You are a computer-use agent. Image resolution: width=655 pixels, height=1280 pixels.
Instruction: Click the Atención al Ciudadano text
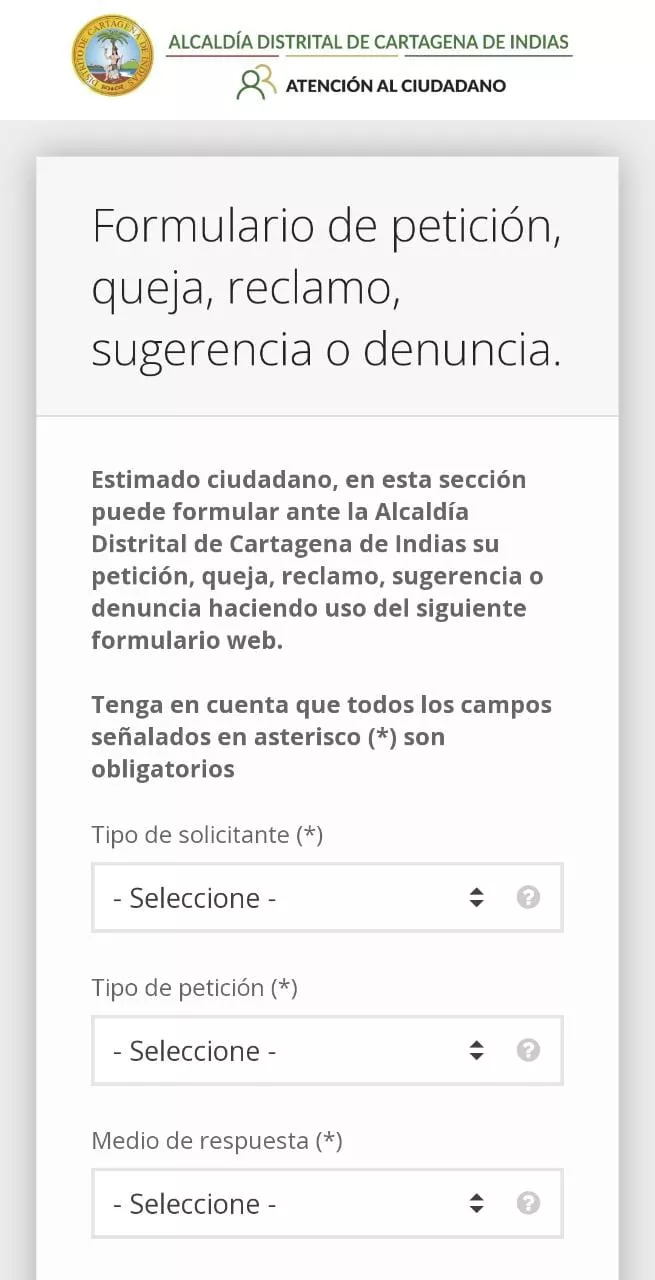(395, 86)
